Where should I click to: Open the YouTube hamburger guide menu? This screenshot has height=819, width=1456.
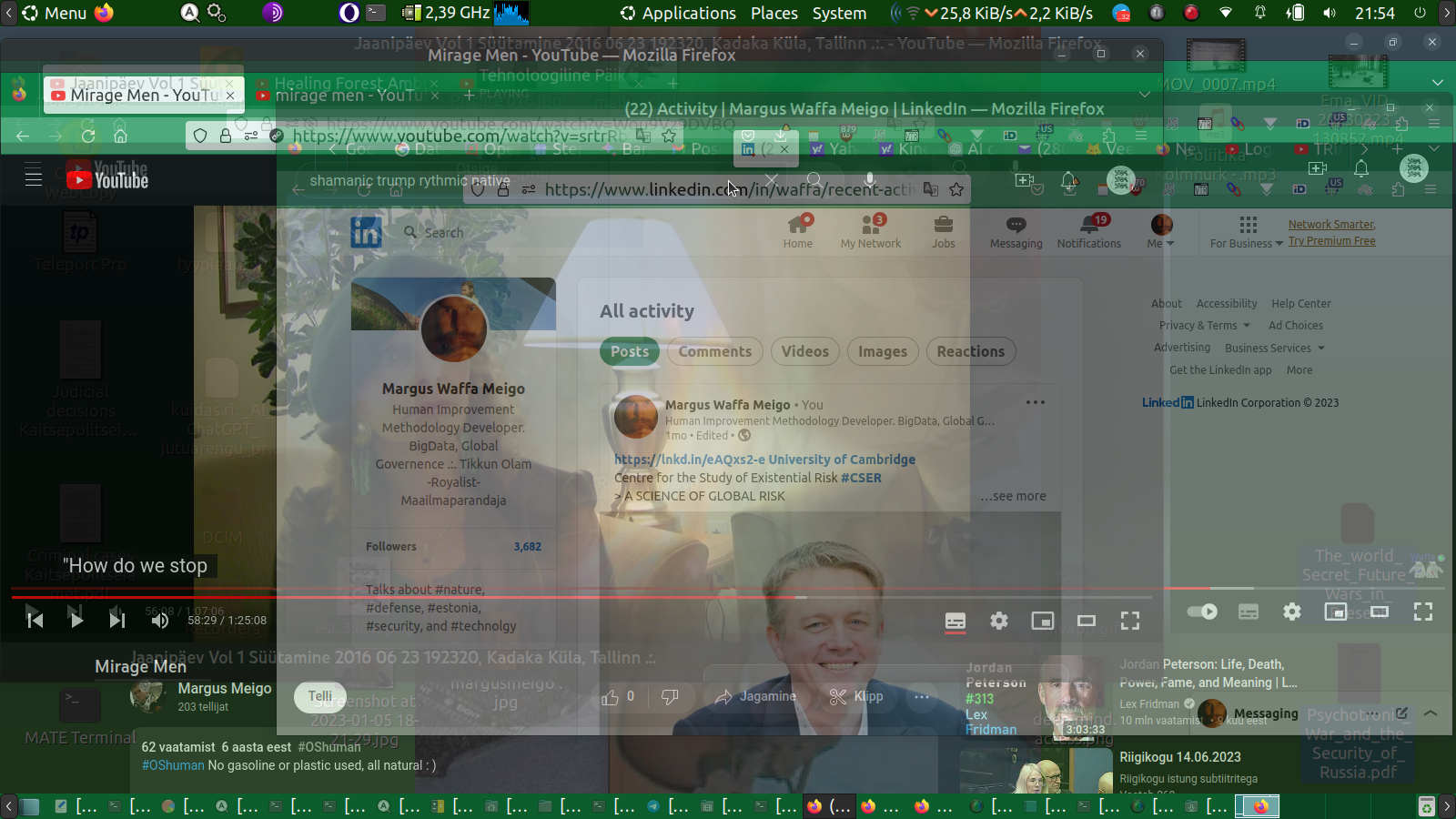[x=34, y=175]
